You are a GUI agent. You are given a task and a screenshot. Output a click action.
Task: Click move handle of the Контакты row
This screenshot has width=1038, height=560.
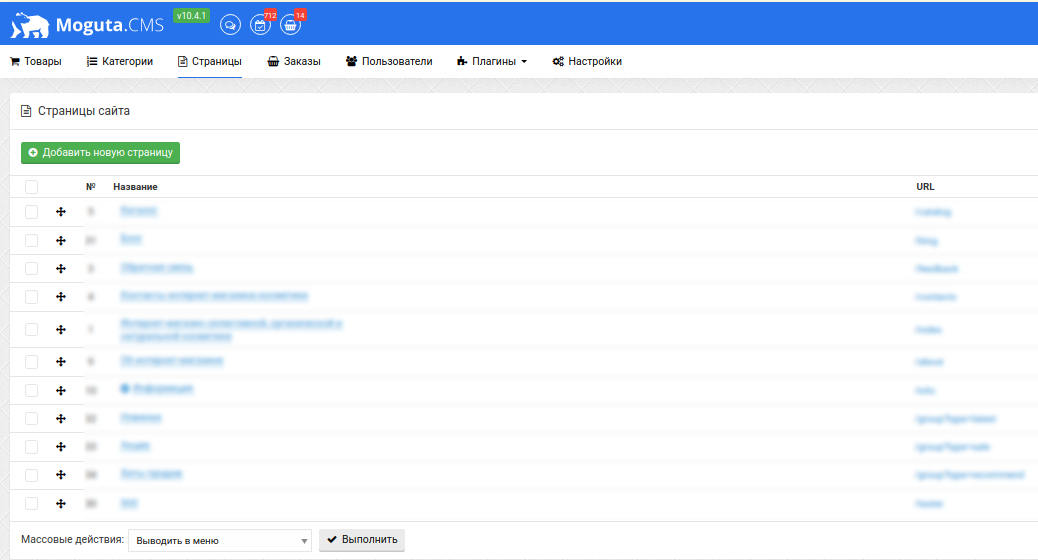coord(61,297)
